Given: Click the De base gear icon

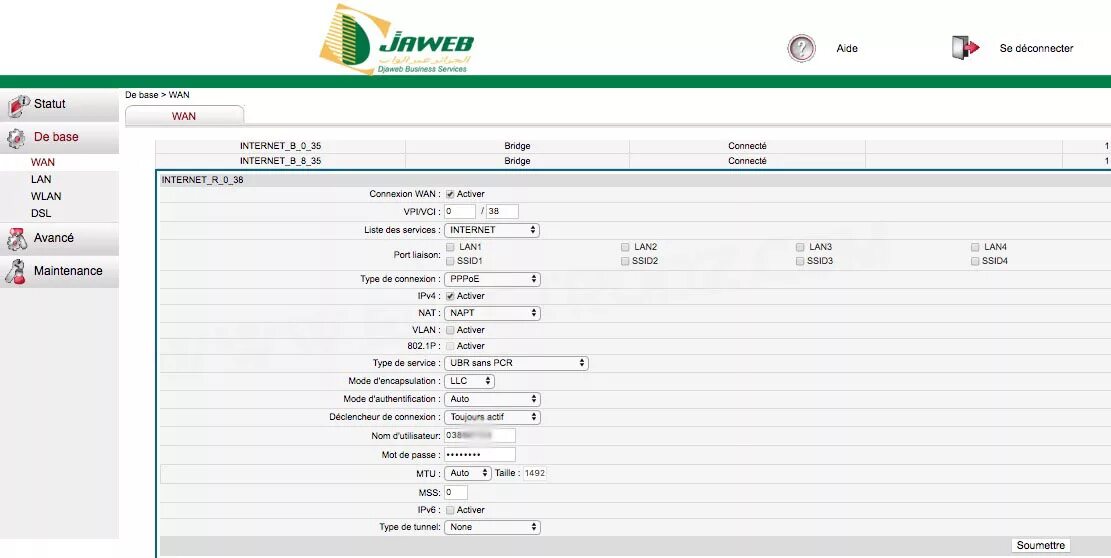Looking at the screenshot, I should 16,138.
